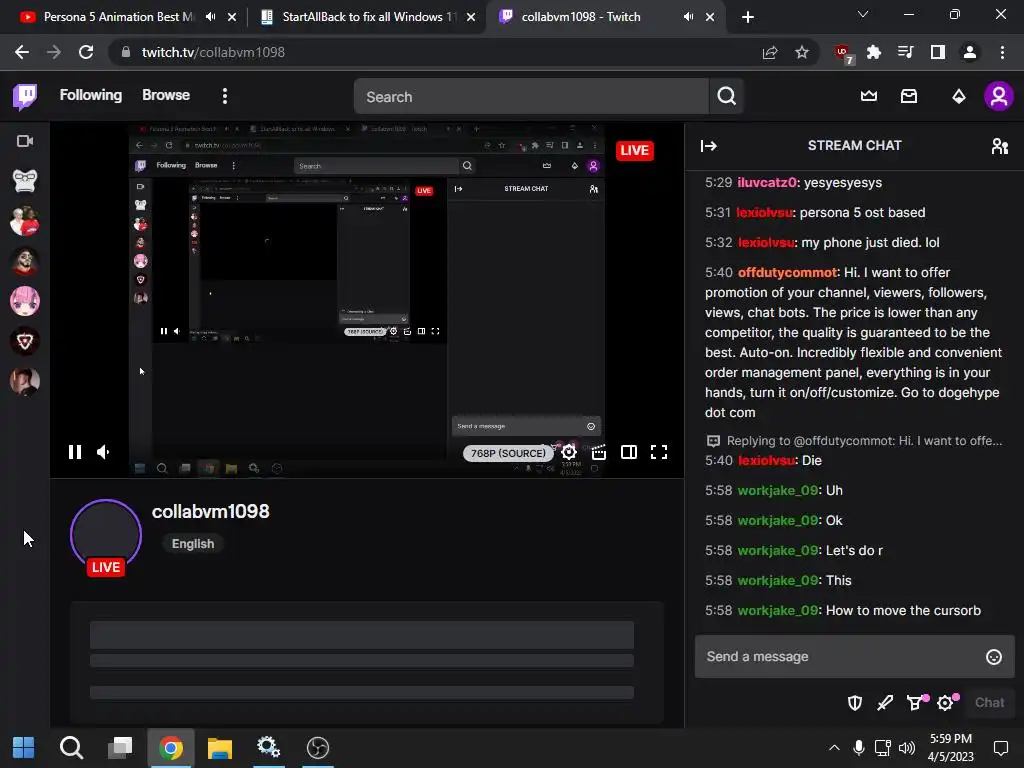
Task: Click the Get Bits diamond icon
Action: point(958,97)
